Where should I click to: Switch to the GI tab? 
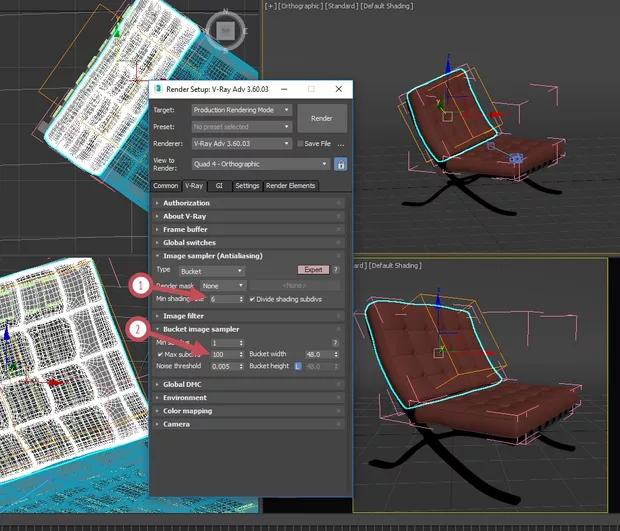(x=219, y=186)
